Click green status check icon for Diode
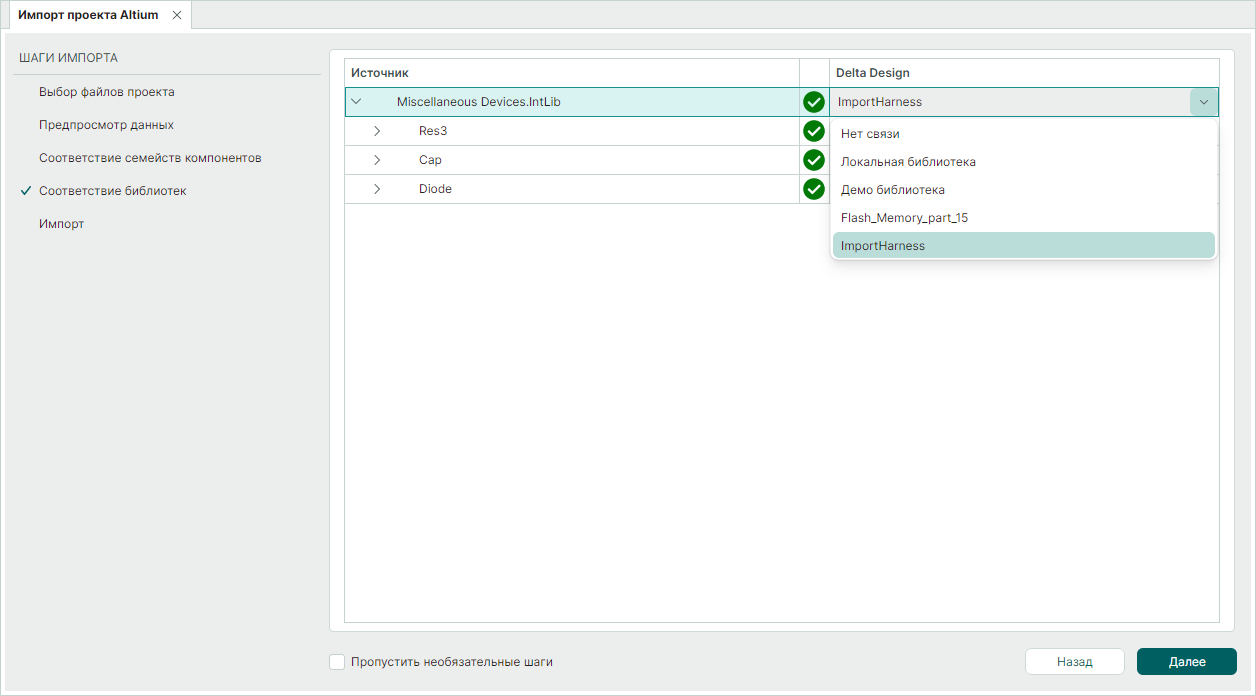 [x=814, y=189]
